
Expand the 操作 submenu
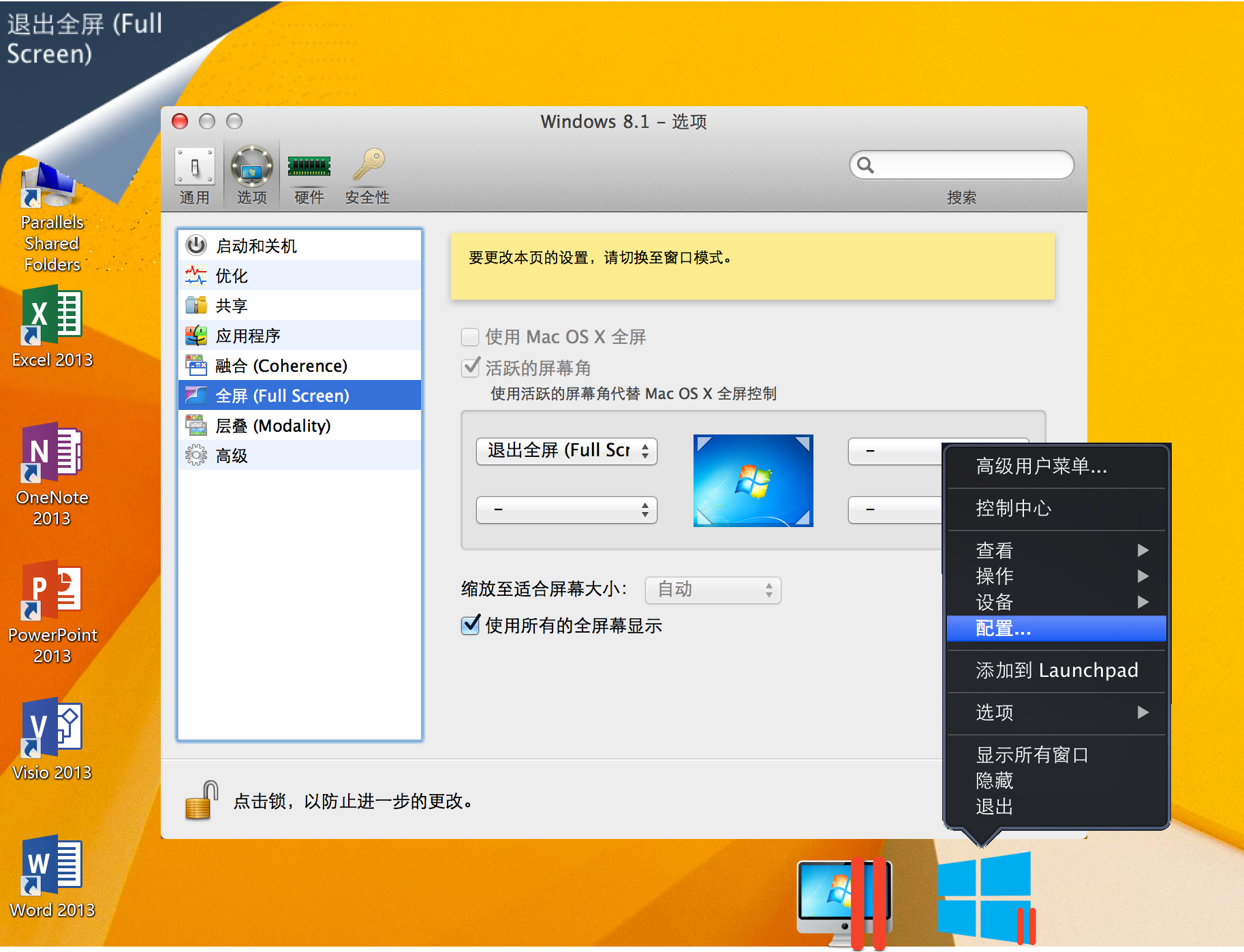(x=1057, y=576)
